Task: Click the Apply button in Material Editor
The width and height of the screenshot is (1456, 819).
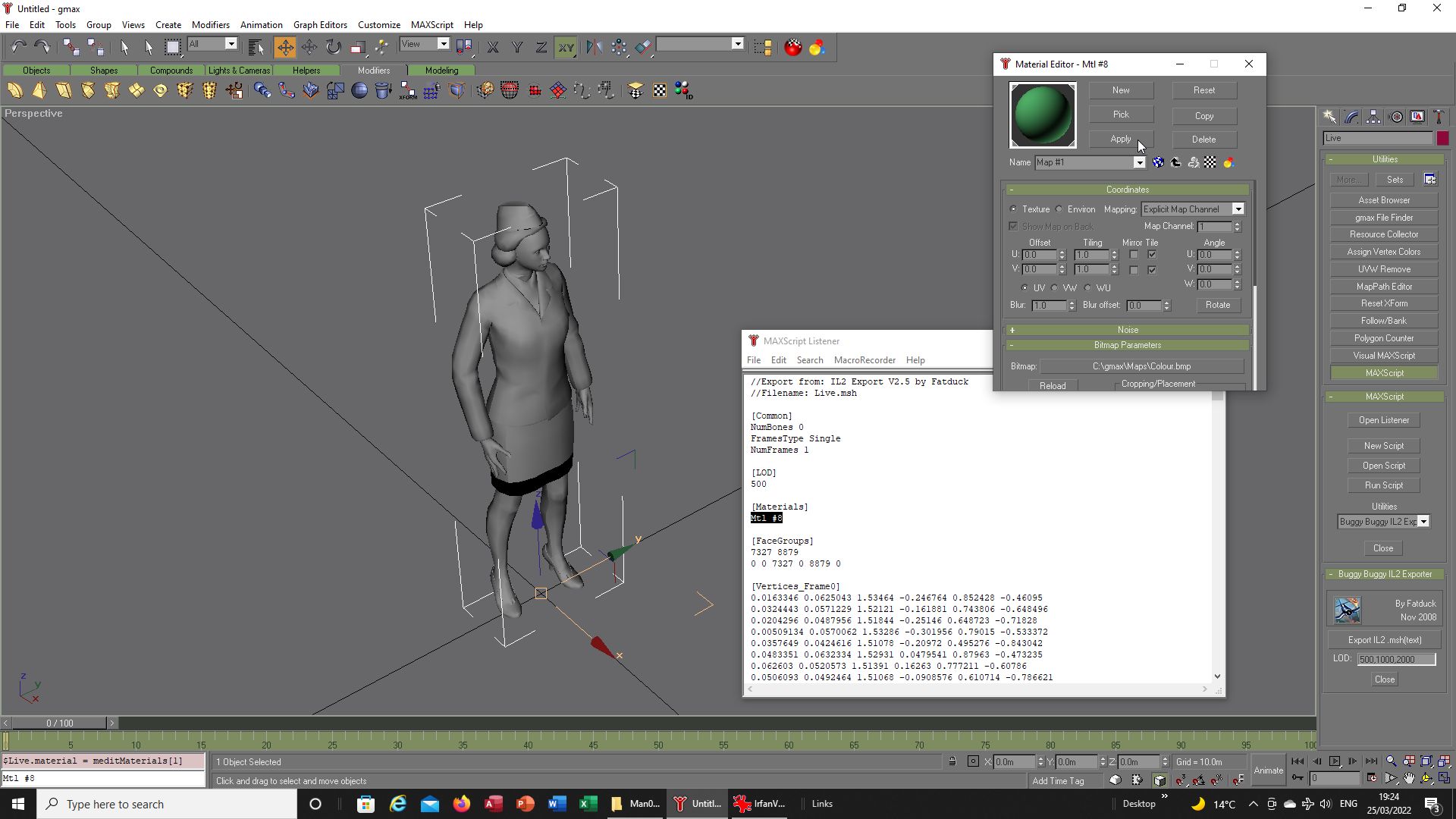Action: pos(1121,139)
